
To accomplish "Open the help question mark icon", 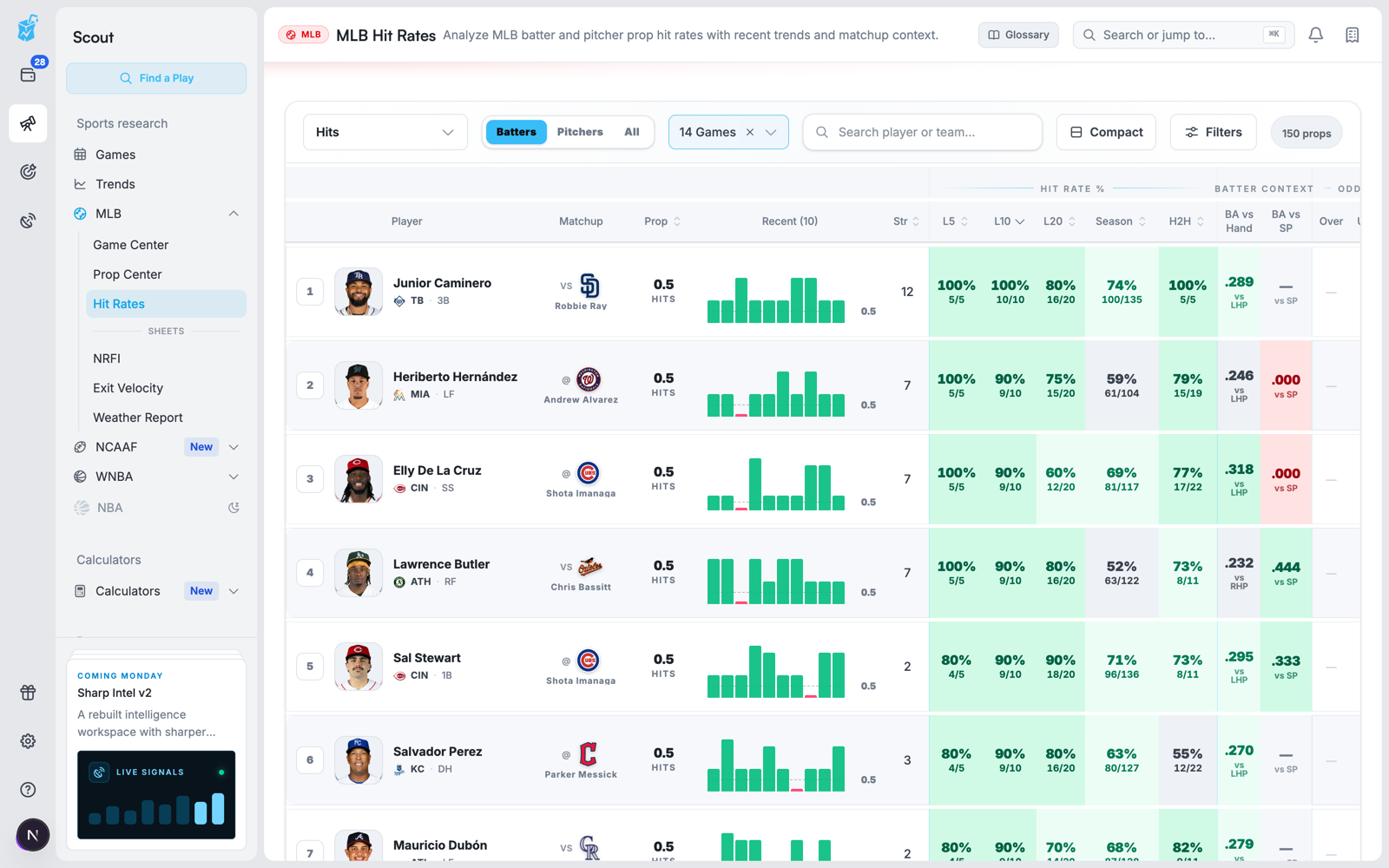I will click(x=28, y=790).
